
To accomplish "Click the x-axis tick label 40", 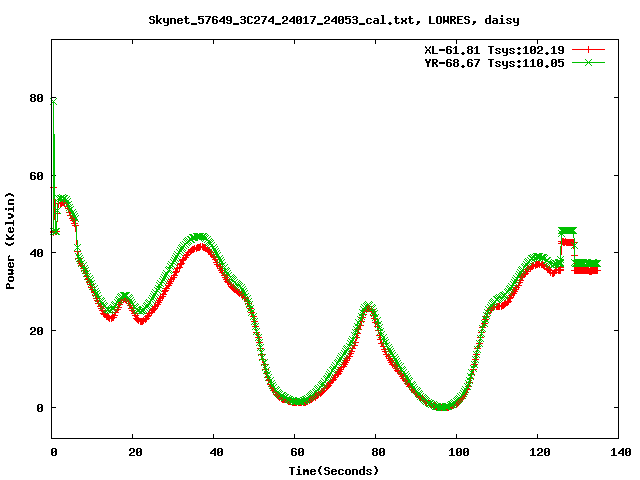I will pyautogui.click(x=216, y=452).
